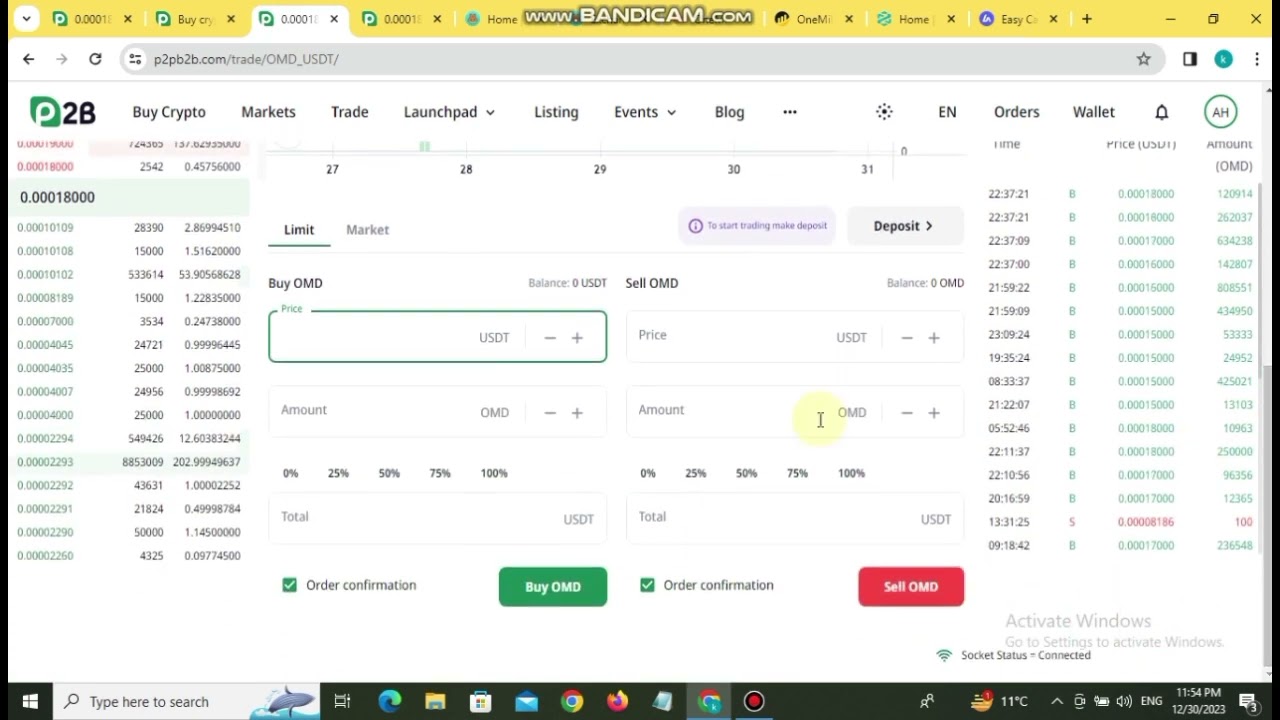Screen dimensions: 1280x720
Task: Open the P2B logo home link
Action: click(x=62, y=112)
